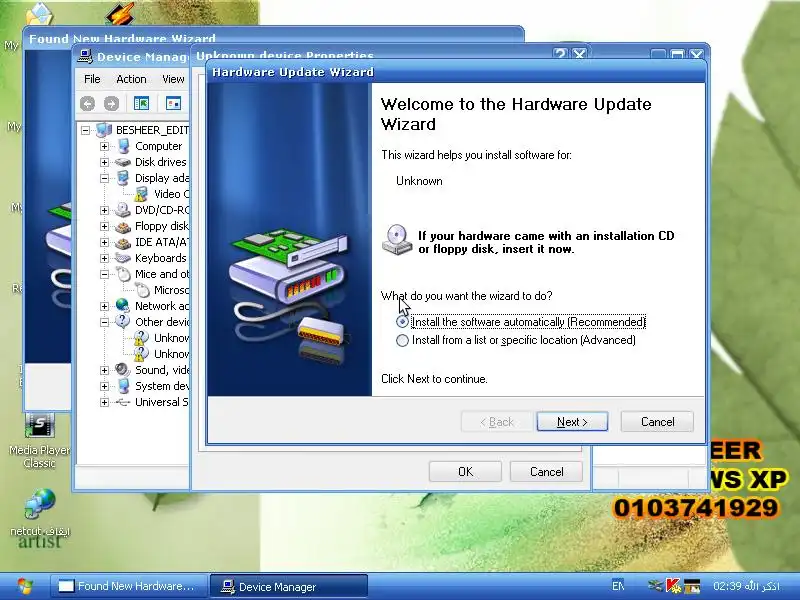This screenshot has width=800, height=600.
Task: Click Cancel in Unknown device Properties dialog
Action: coord(546,471)
